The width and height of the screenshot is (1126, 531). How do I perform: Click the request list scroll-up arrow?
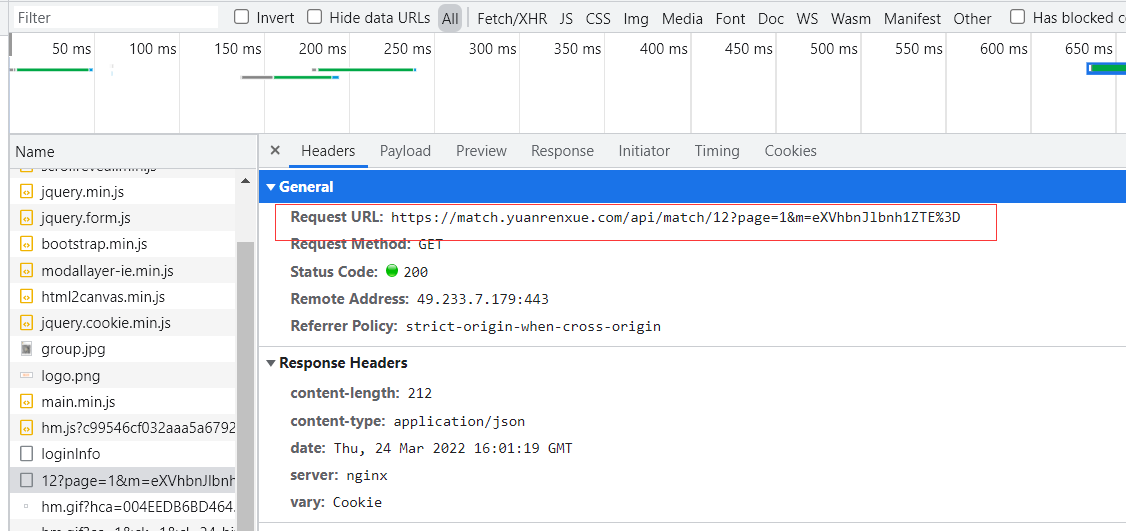coord(246,180)
